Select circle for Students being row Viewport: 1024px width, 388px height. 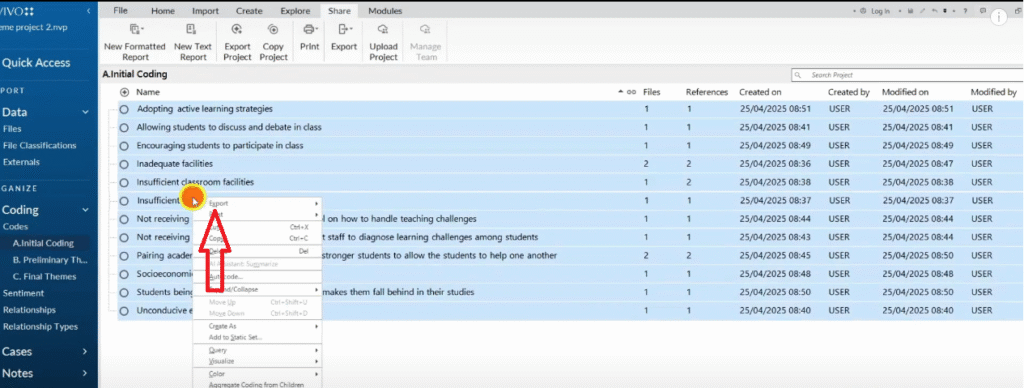click(124, 292)
